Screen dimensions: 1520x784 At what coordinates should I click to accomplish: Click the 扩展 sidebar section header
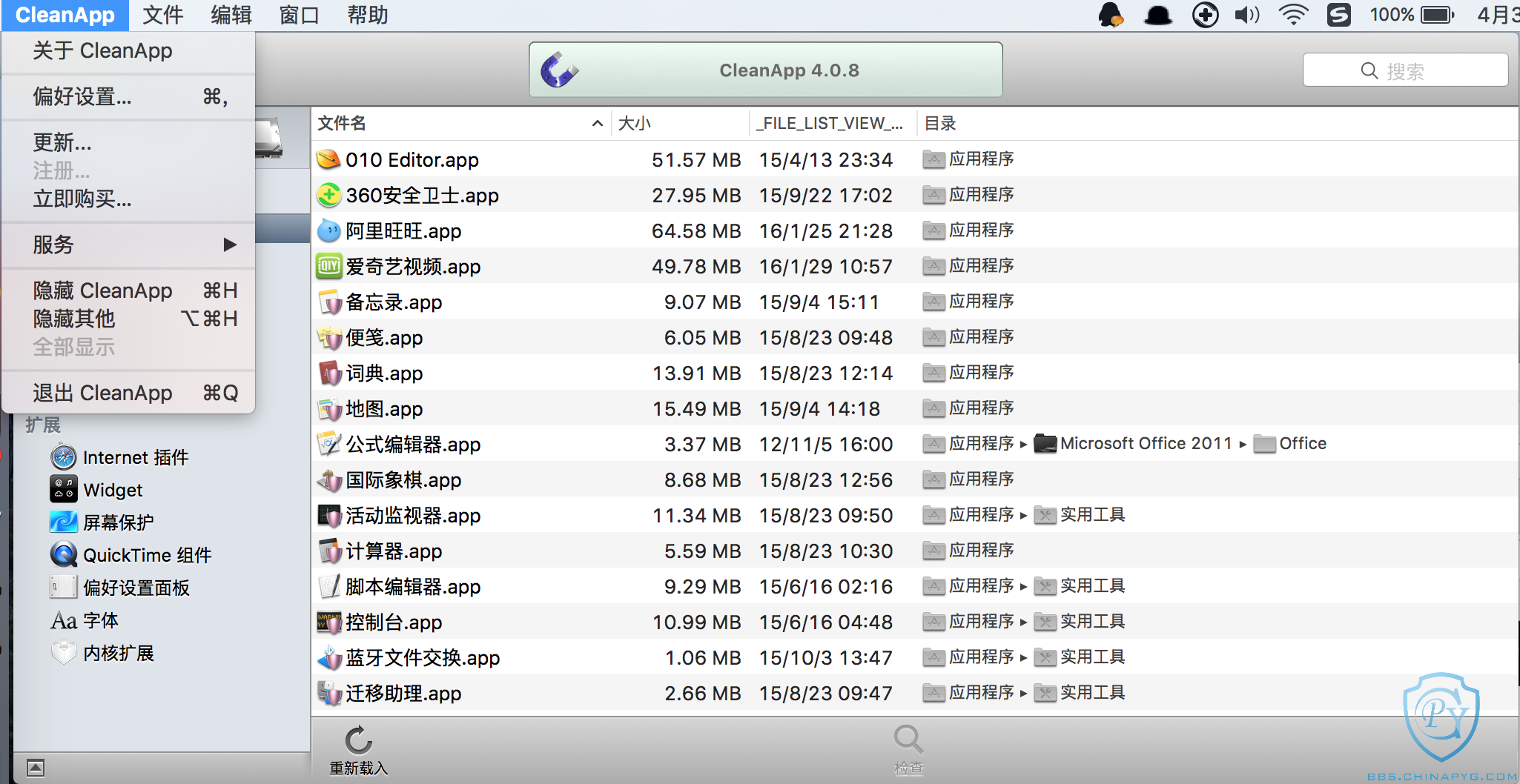(43, 425)
